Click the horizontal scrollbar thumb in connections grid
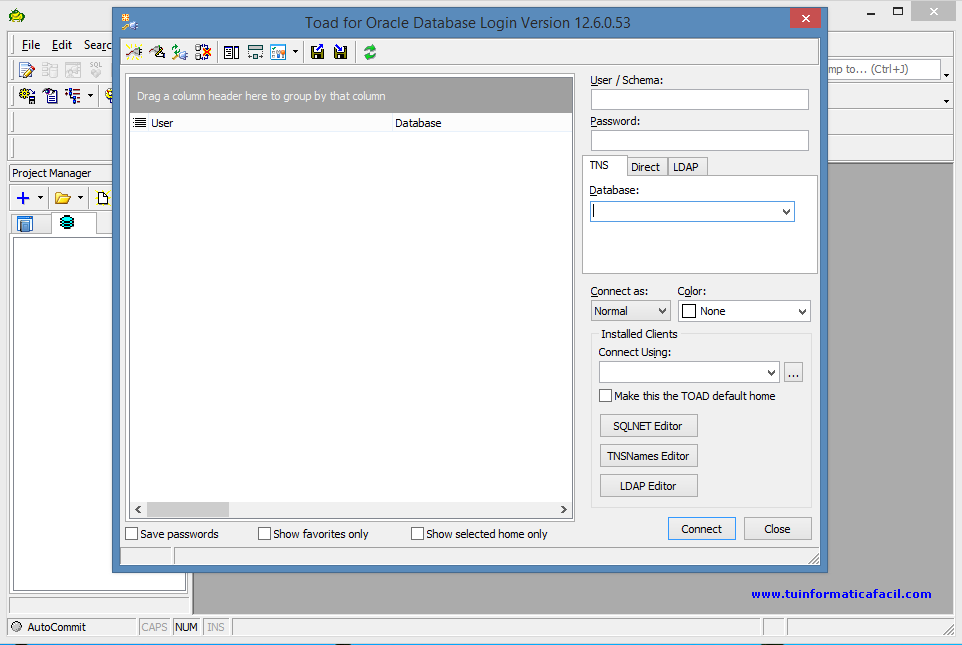This screenshot has height=645, width=962. [x=188, y=509]
